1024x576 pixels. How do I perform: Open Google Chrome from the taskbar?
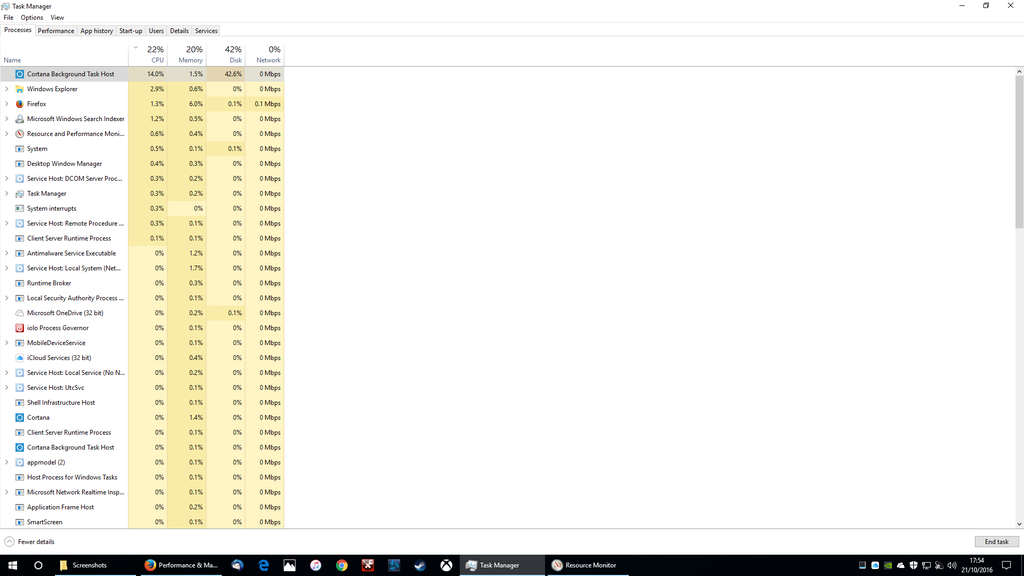(x=342, y=566)
